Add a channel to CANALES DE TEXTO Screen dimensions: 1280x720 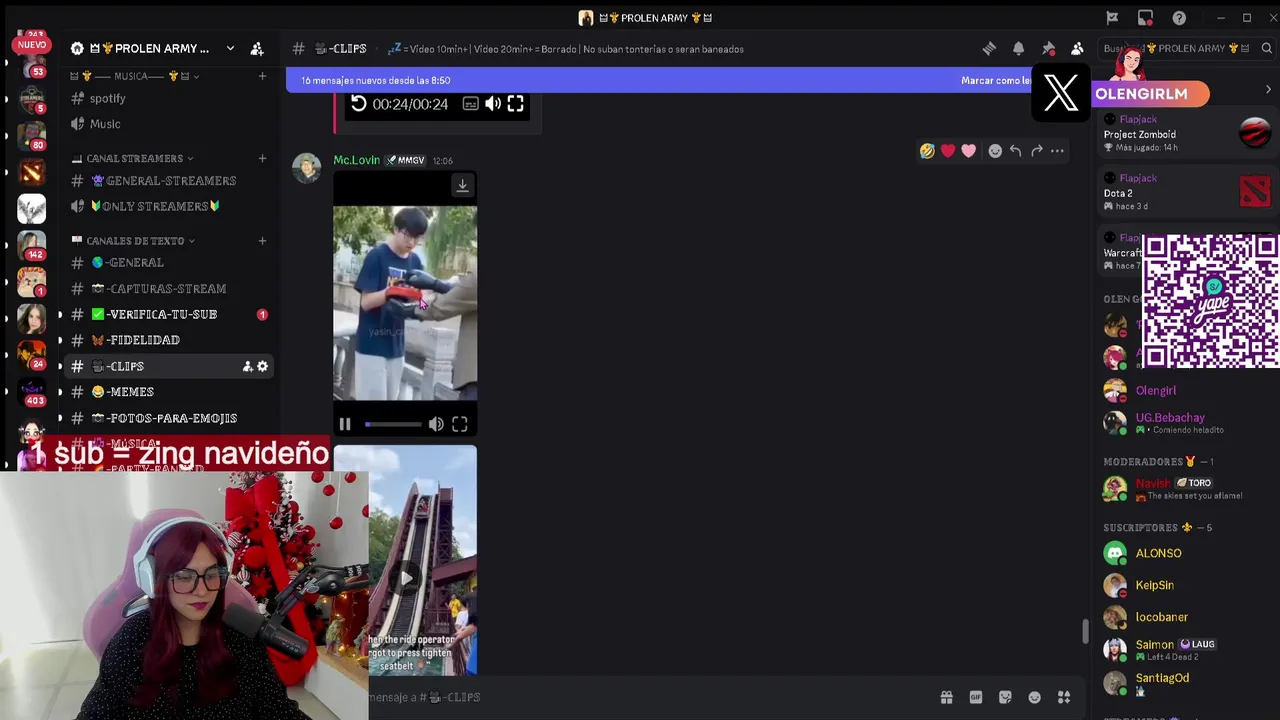point(262,241)
